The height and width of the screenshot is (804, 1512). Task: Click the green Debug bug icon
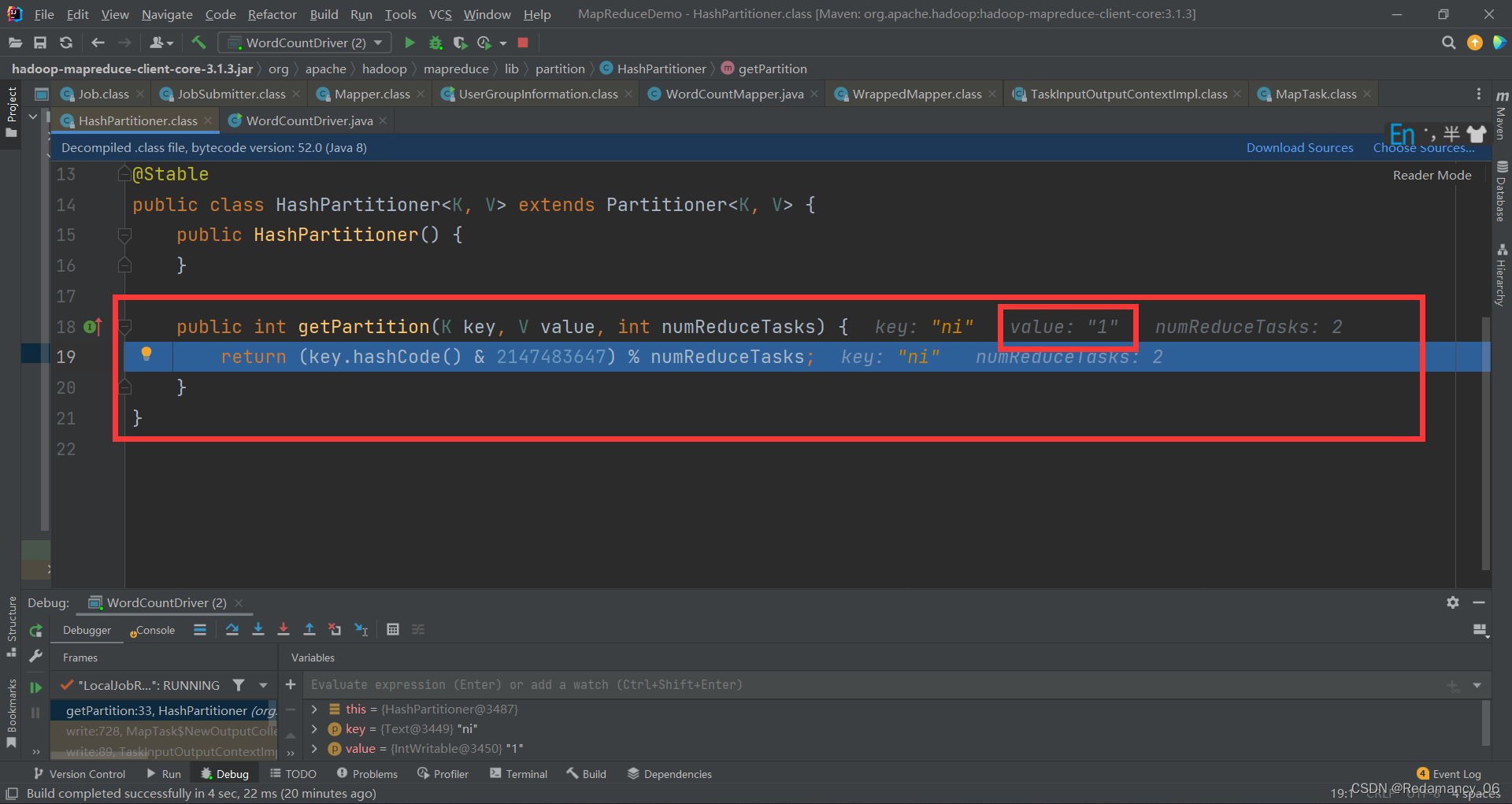pyautogui.click(x=435, y=43)
